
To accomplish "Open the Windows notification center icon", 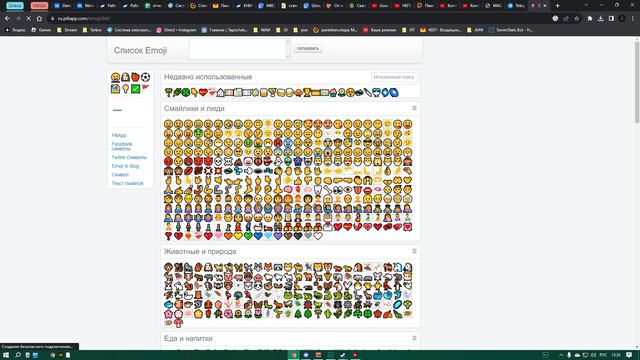I will (x=629, y=355).
